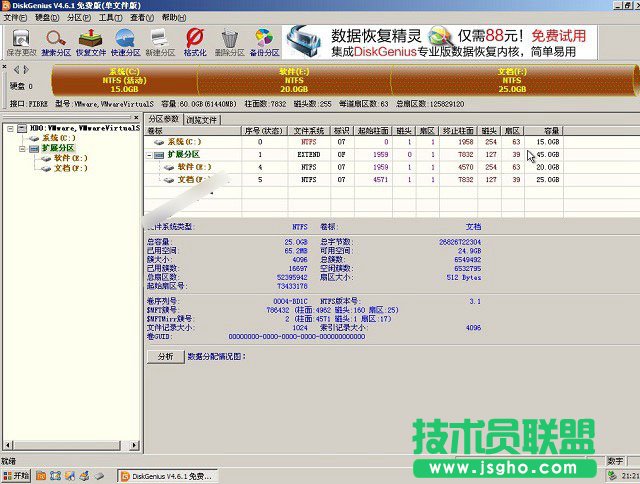The height and width of the screenshot is (484, 640).
Task: Close the disk map panel with x
Action: tap(4, 67)
